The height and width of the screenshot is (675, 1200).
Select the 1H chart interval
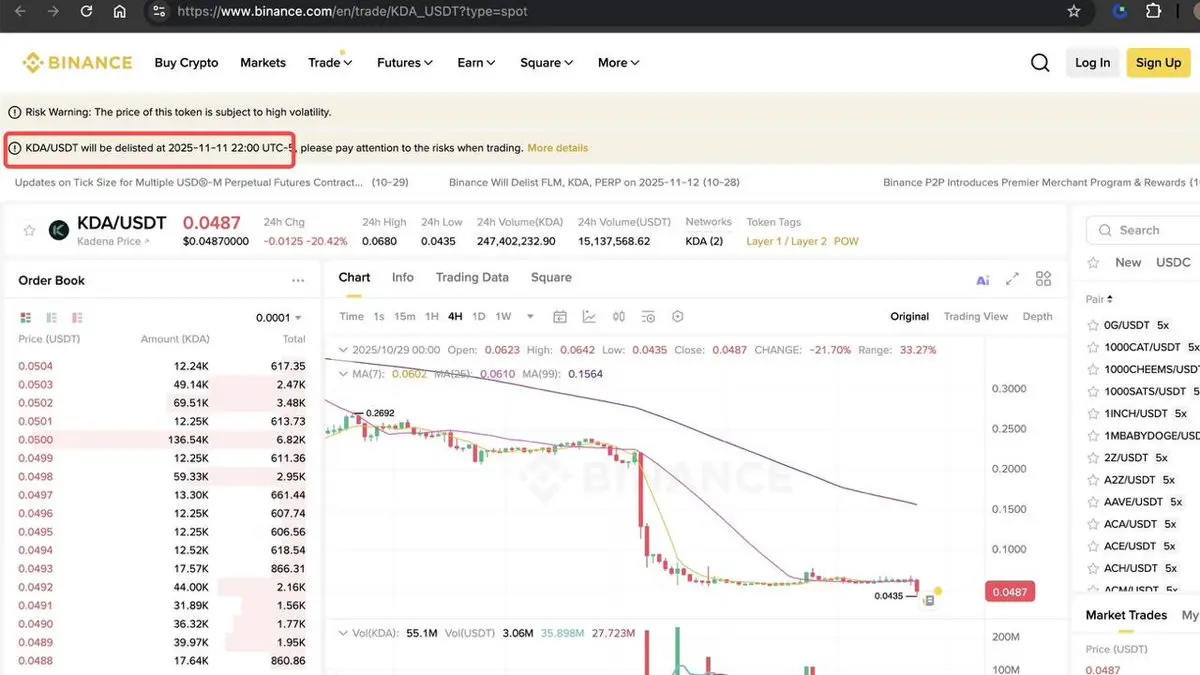click(432, 316)
